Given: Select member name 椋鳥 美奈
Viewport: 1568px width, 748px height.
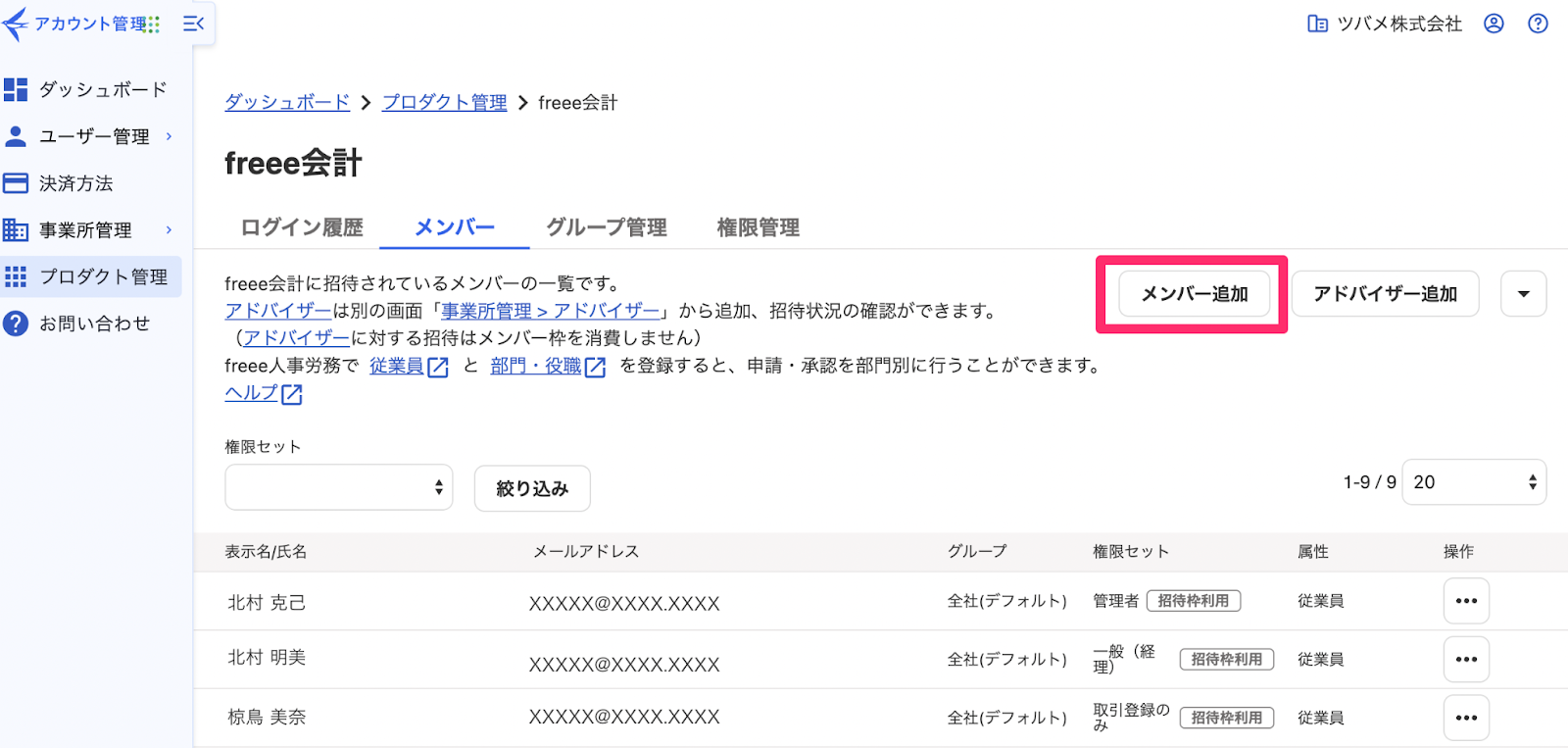Looking at the screenshot, I should [267, 718].
